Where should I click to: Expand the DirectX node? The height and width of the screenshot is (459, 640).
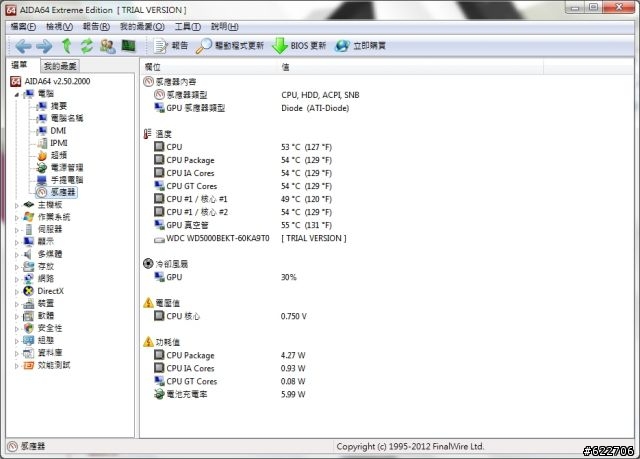pos(17,292)
